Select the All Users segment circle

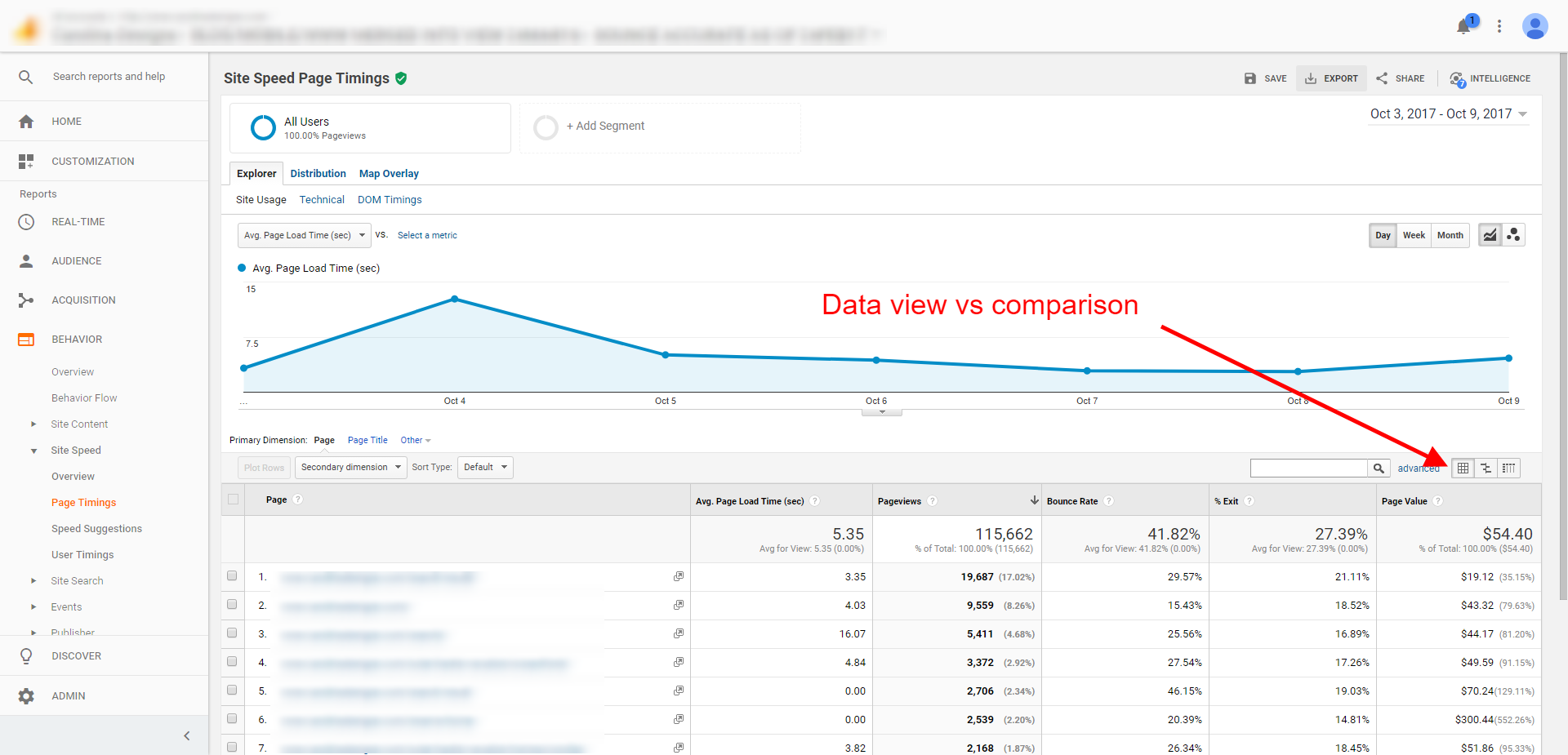point(262,127)
